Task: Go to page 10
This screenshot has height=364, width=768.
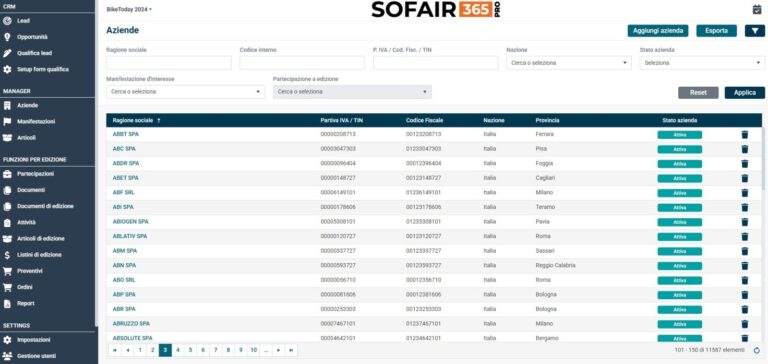Action: point(253,350)
